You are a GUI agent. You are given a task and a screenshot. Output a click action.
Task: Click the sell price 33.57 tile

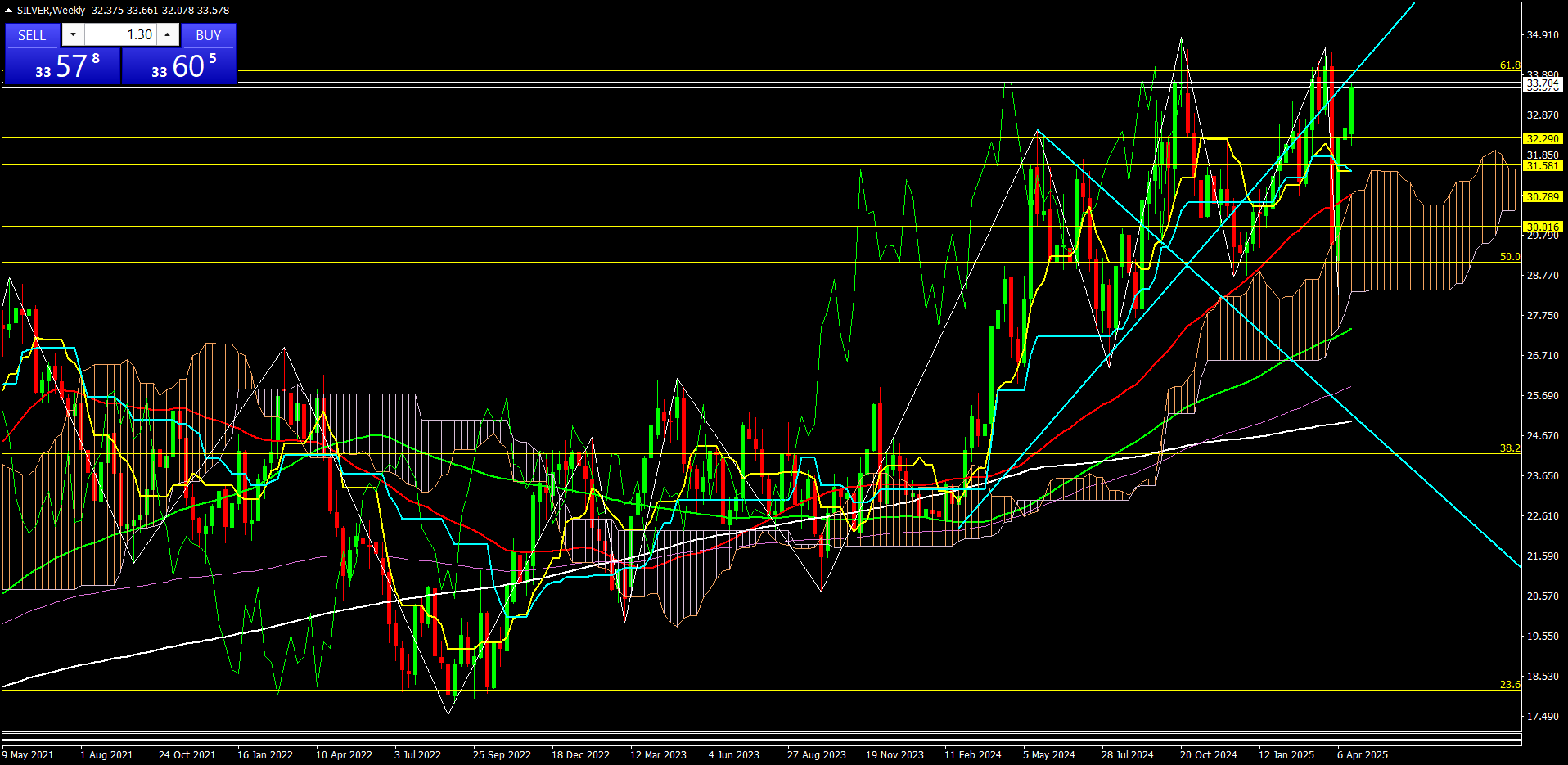point(63,66)
